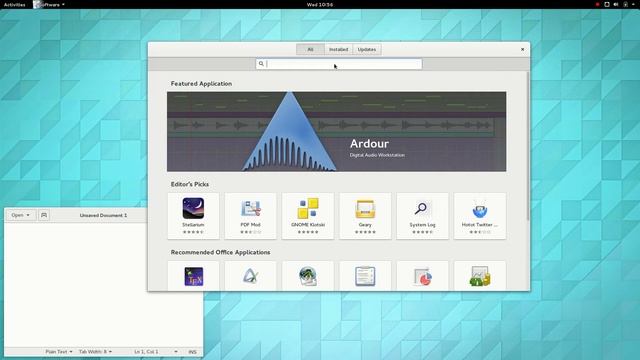This screenshot has height=360, width=640.
Task: Click the square accessibility icon in top bar
Action: (607, 4)
